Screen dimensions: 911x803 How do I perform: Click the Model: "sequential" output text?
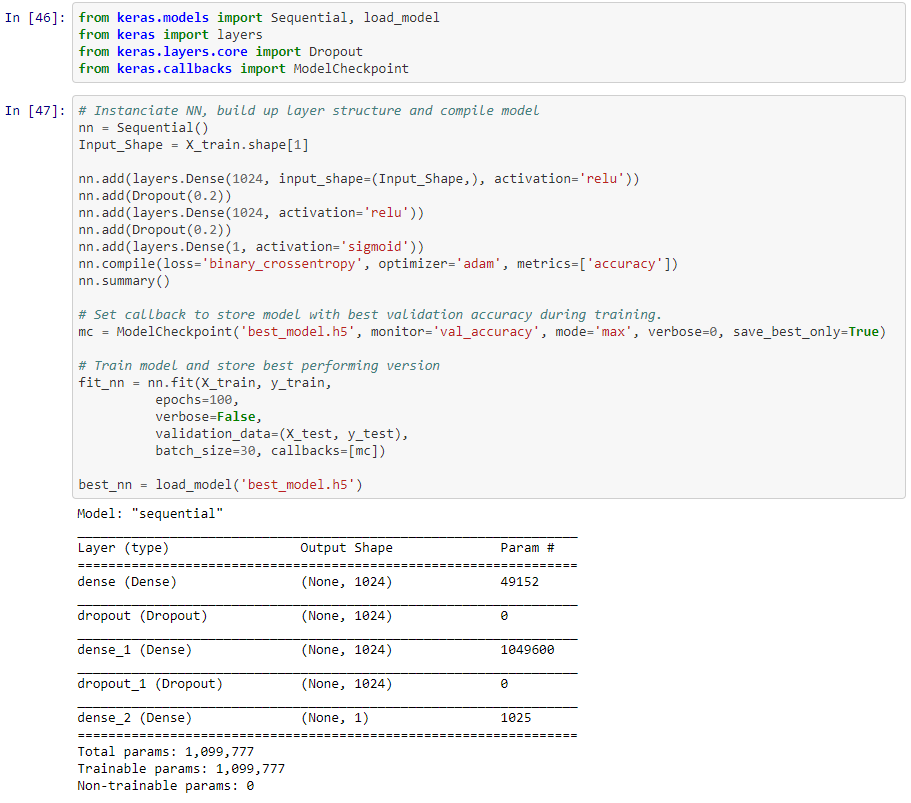(x=150, y=514)
